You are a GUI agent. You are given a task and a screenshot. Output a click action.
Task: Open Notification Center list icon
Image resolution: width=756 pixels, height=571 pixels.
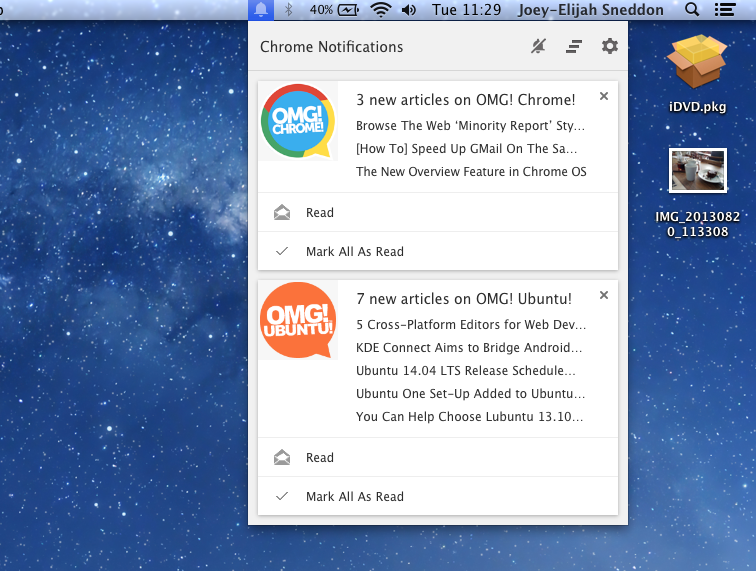coord(725,10)
